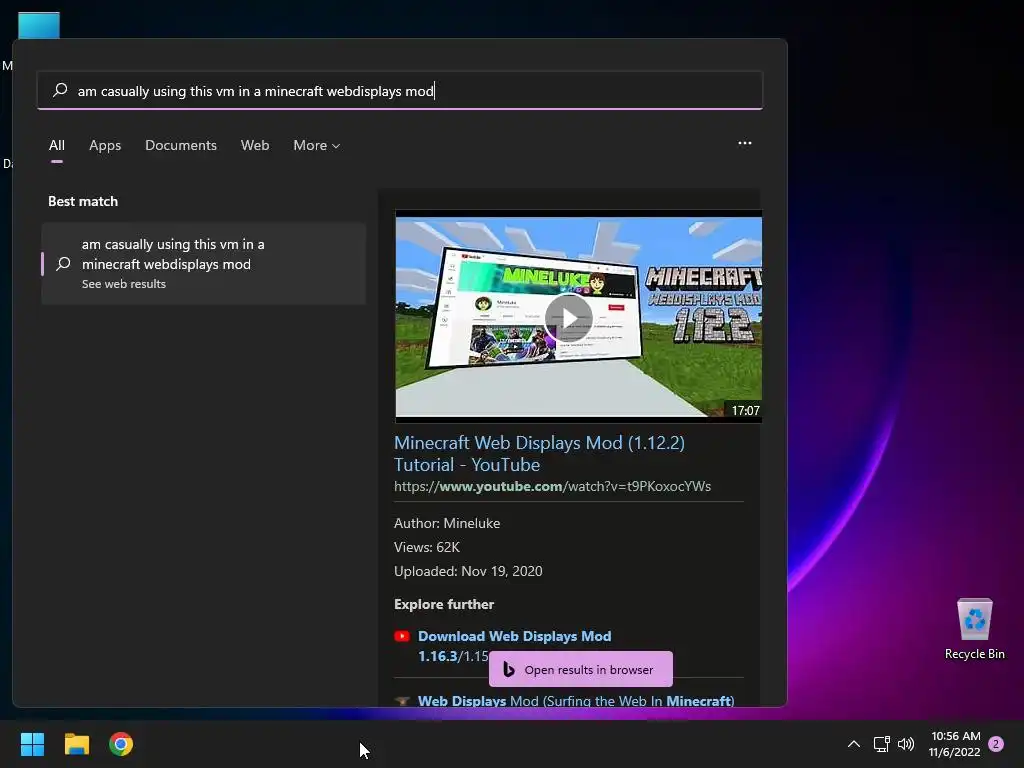Image resolution: width=1024 pixels, height=768 pixels.
Task: Click the 17:07 video duration label
Action: pyautogui.click(x=745, y=411)
